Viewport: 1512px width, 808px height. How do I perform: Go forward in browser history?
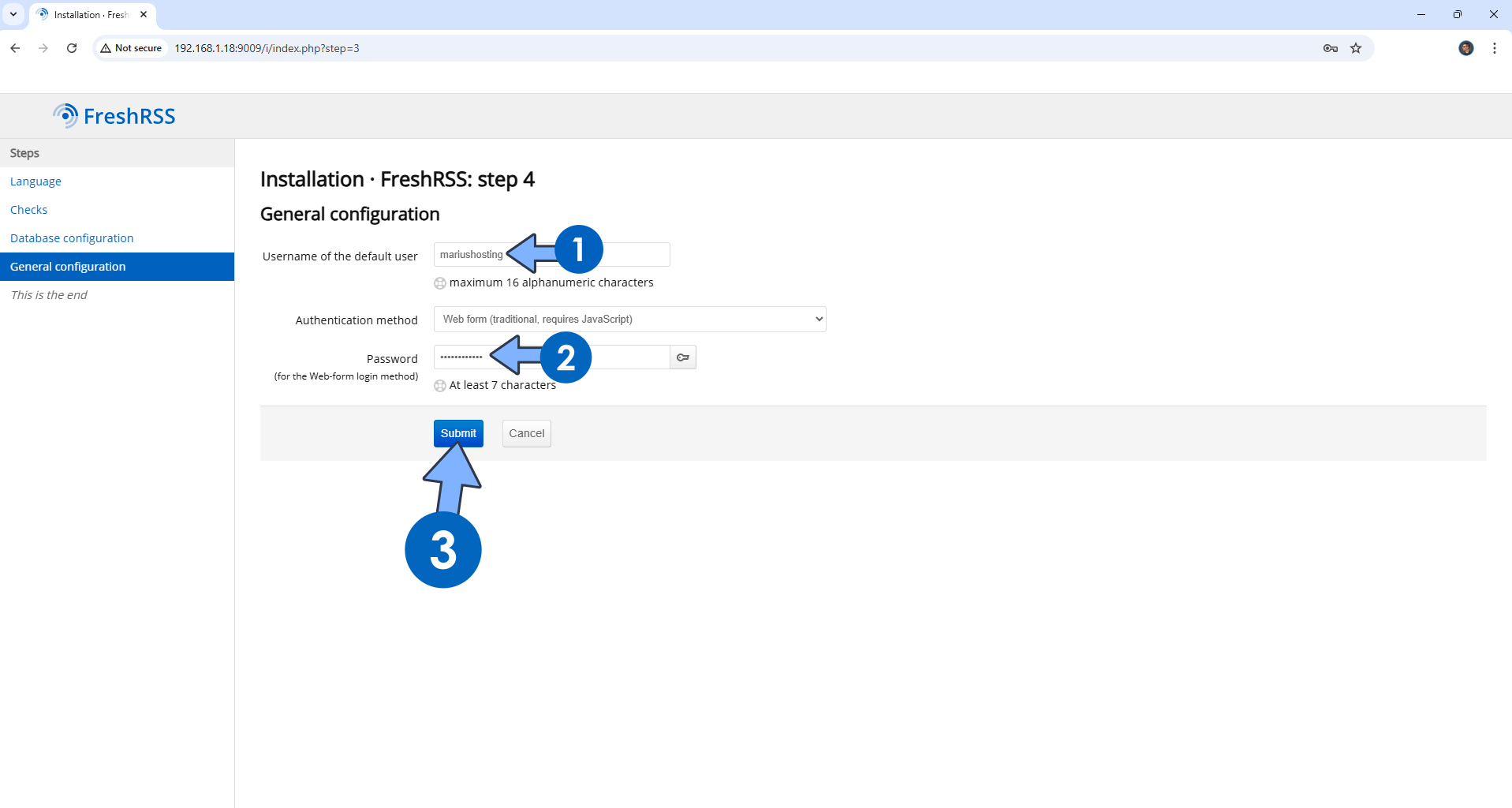(x=43, y=48)
